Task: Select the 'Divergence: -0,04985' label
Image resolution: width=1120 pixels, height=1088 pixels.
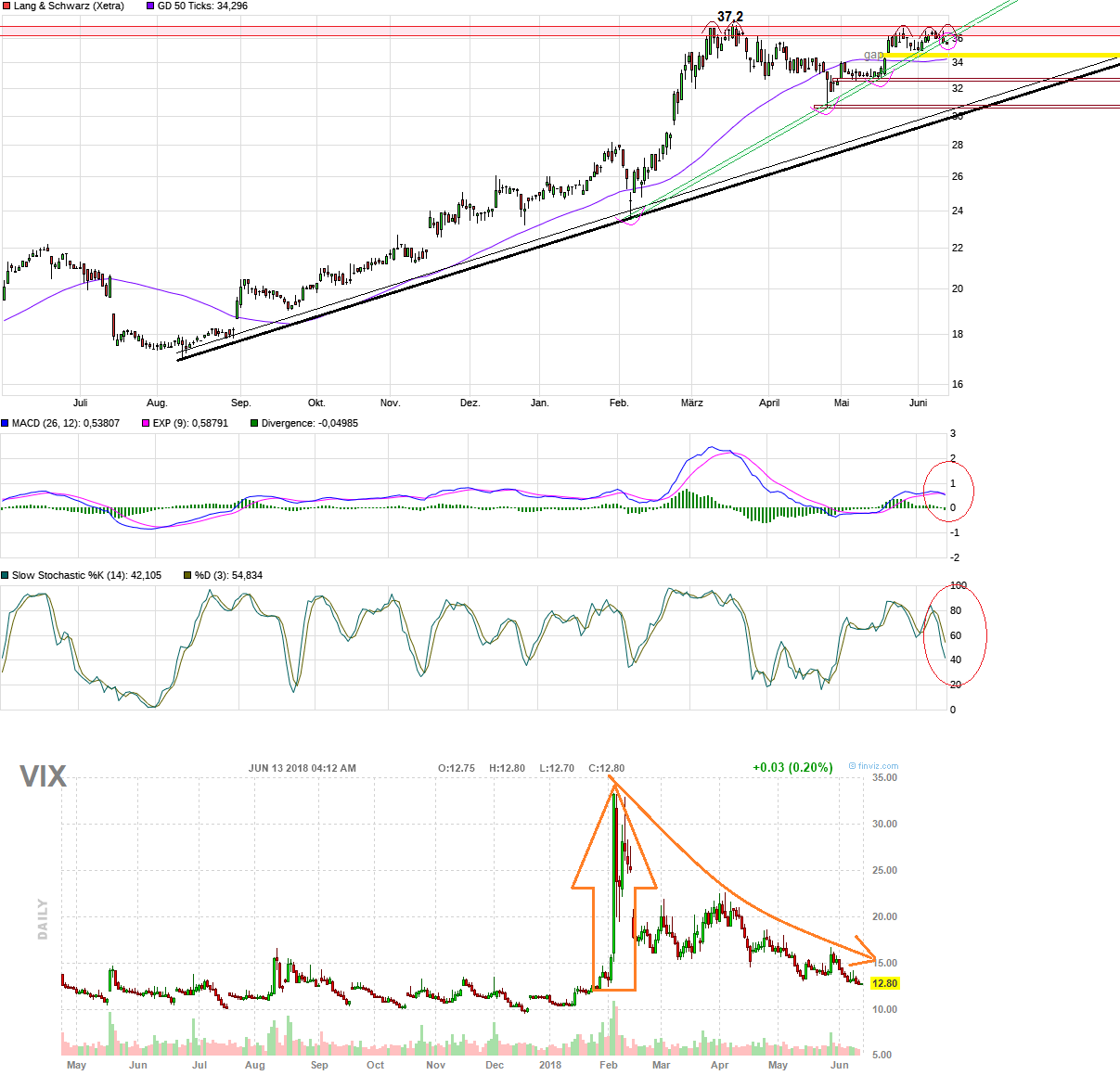Action: click(310, 423)
